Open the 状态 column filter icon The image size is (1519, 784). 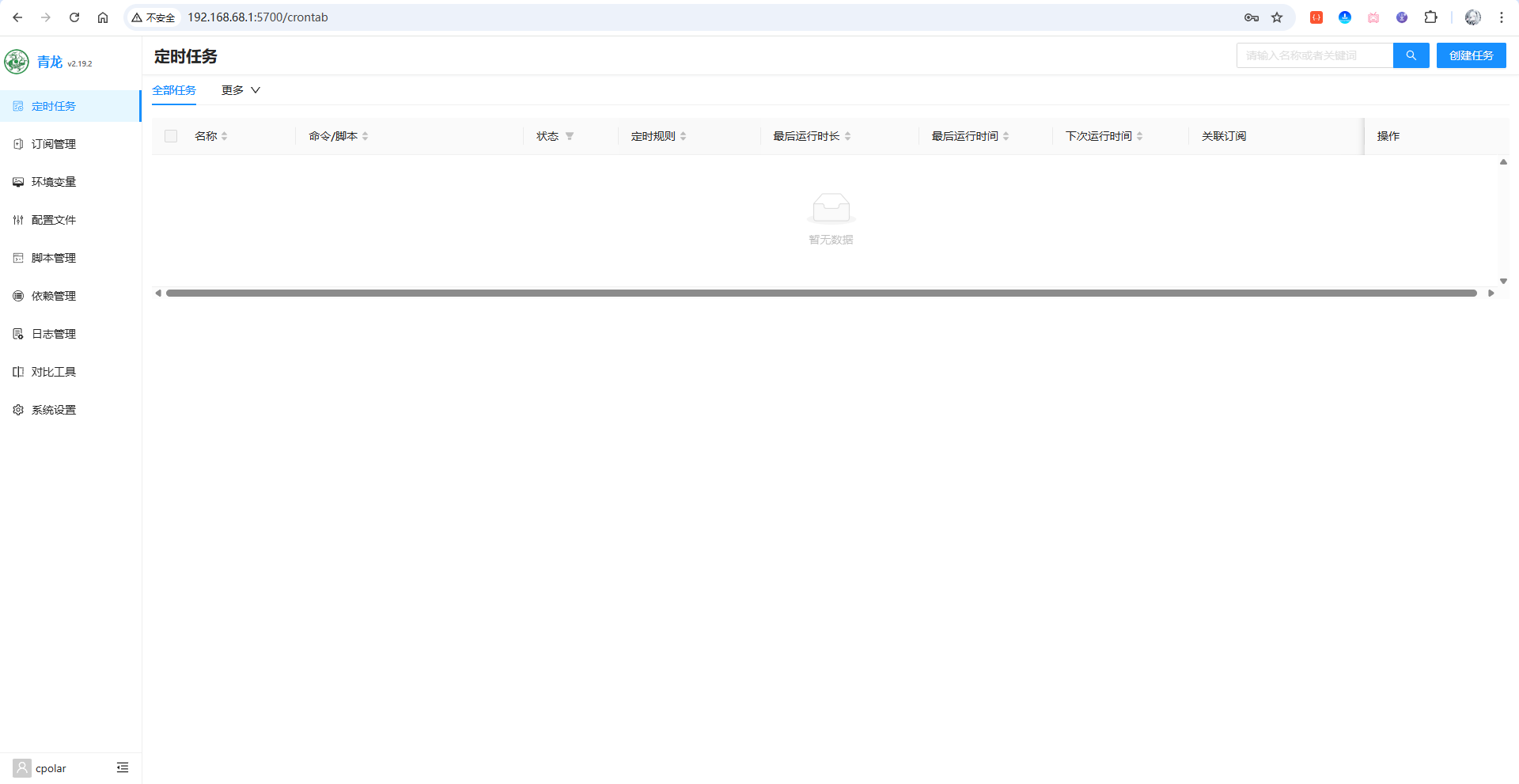click(x=570, y=136)
